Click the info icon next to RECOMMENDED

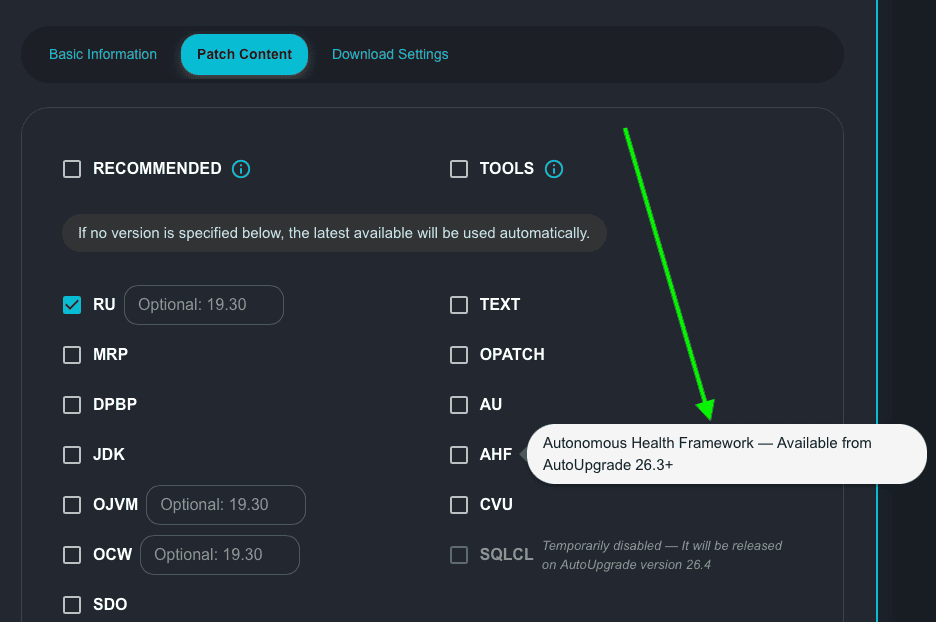[241, 169]
